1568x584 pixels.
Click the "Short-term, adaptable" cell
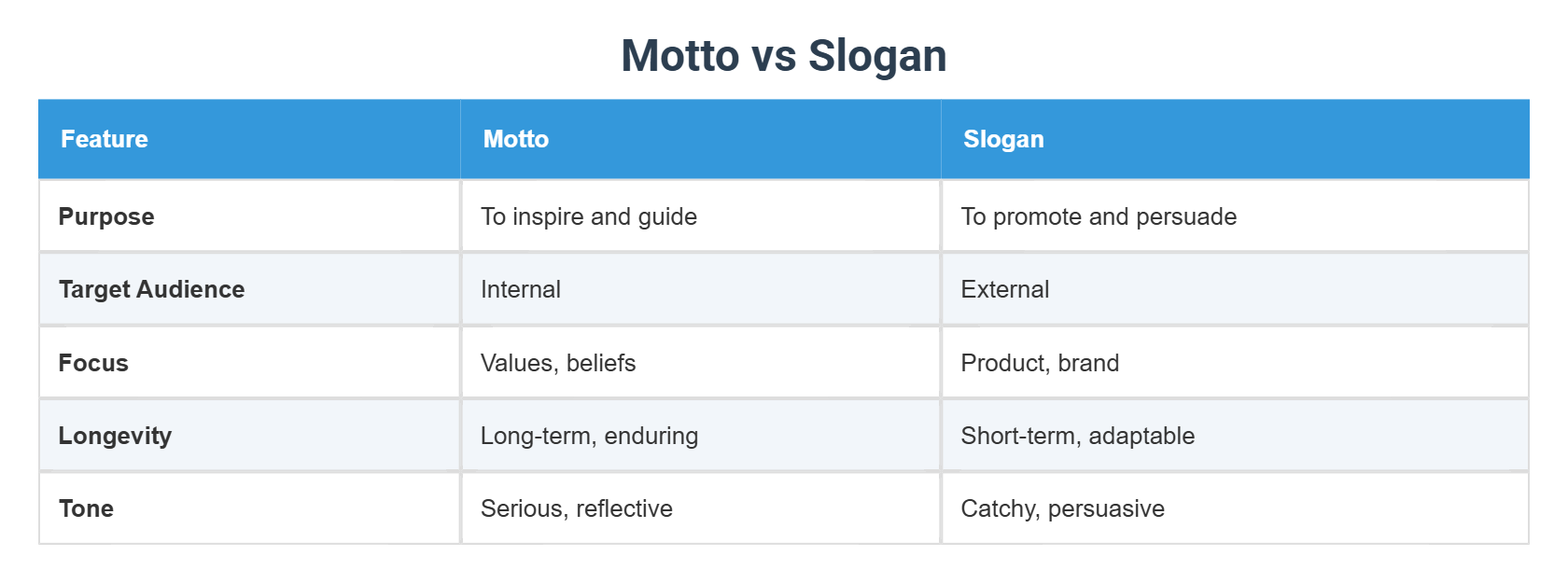1078,436
